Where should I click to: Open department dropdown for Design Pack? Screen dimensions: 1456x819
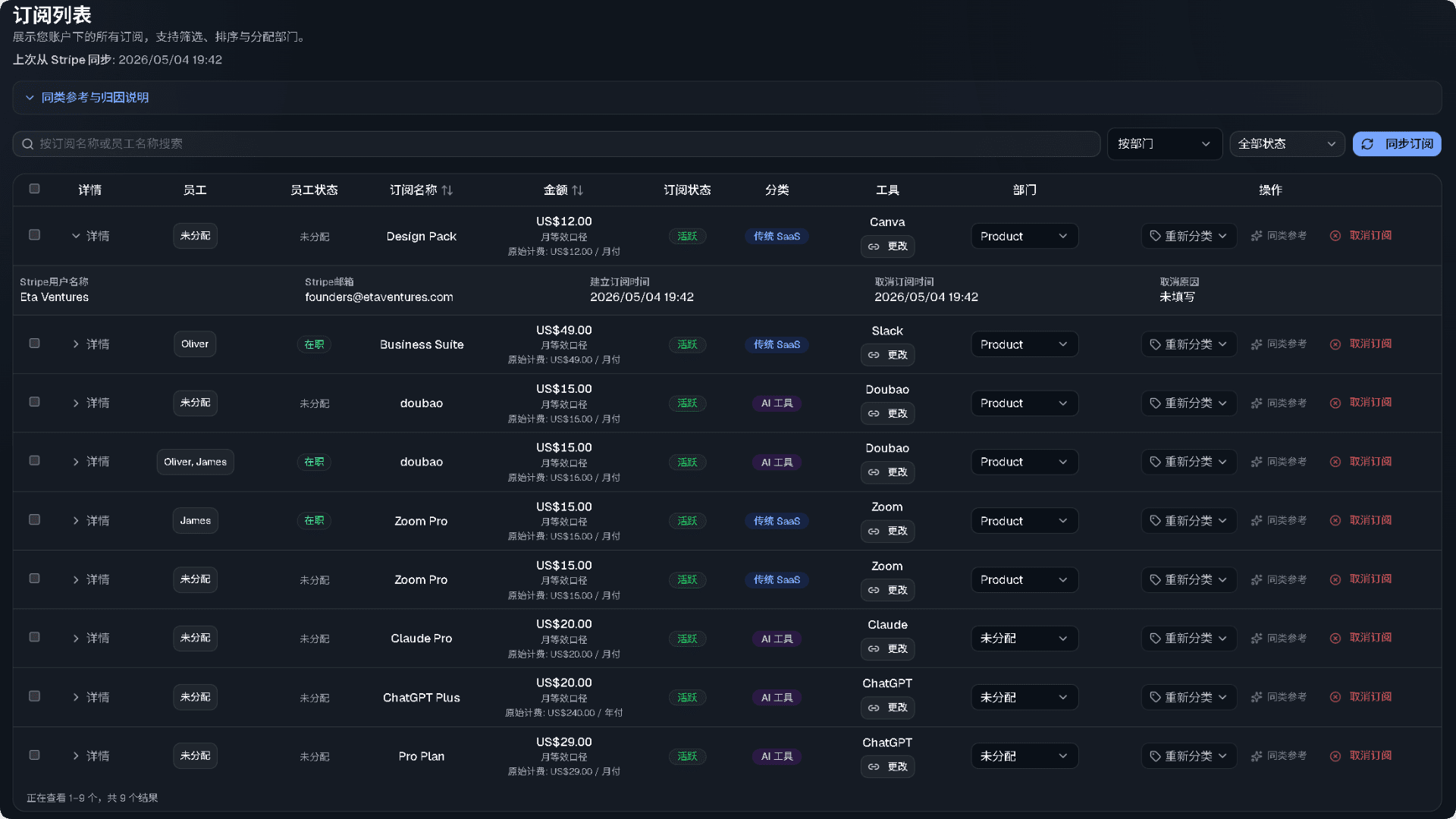coord(1025,237)
